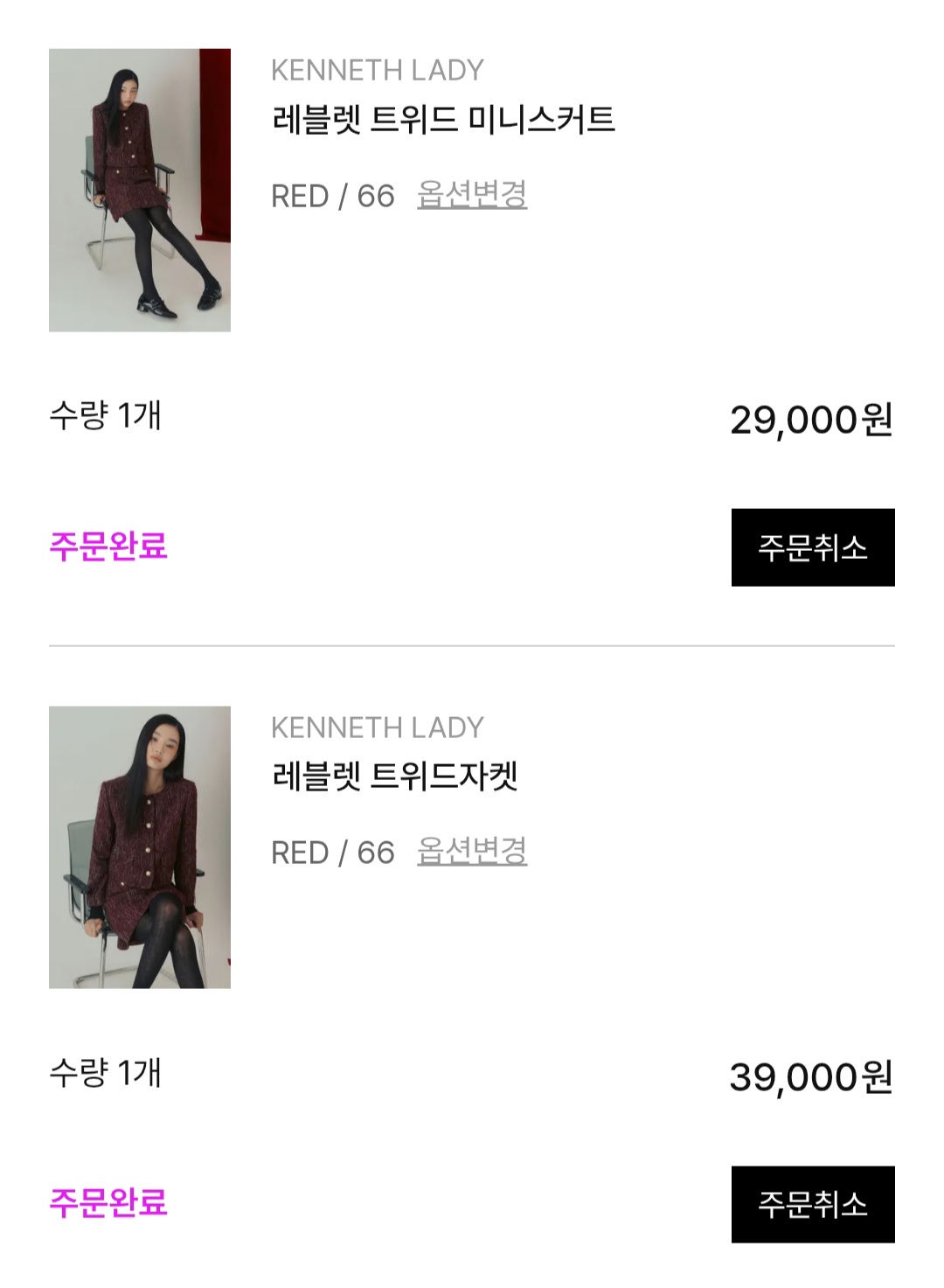Image resolution: width=944 pixels, height=1288 pixels.
Task: Tap 수량 1개 on the tweed jacket order
Action: [x=106, y=1073]
